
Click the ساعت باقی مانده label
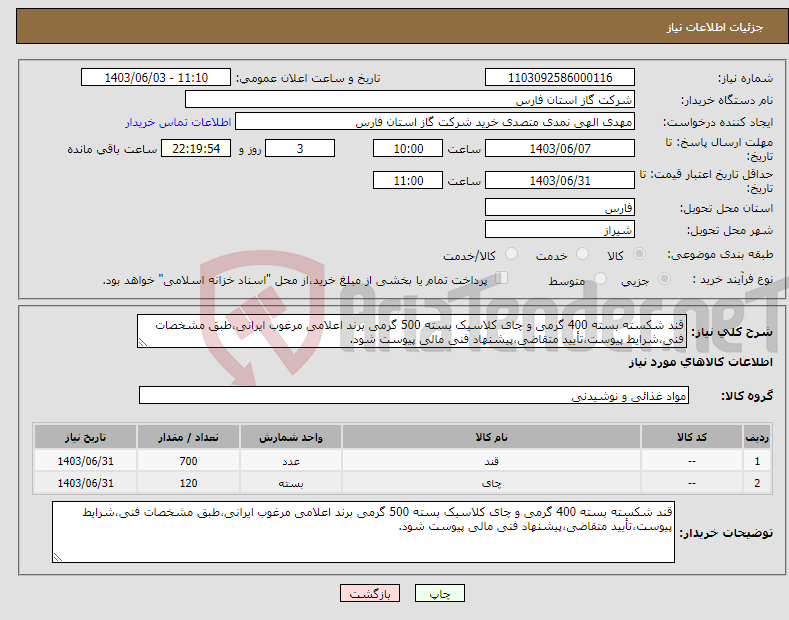tap(112, 149)
